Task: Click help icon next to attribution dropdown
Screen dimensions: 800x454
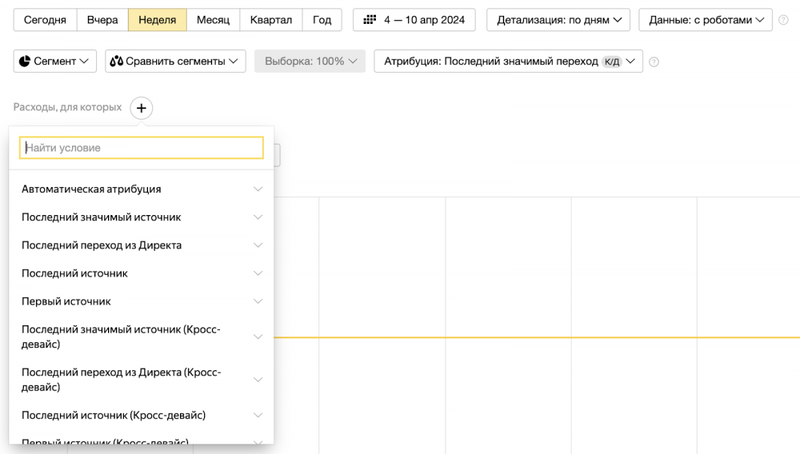Action: pyautogui.click(x=654, y=62)
